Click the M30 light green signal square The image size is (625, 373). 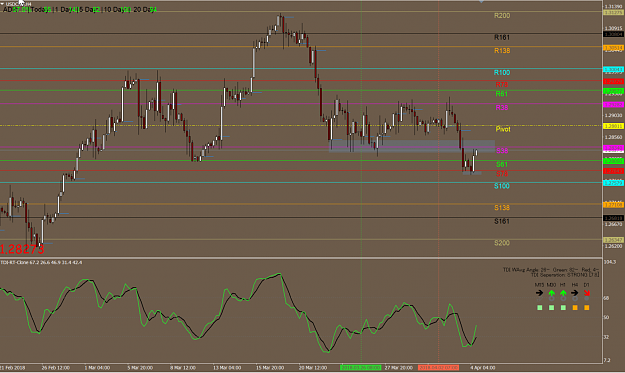point(551,308)
